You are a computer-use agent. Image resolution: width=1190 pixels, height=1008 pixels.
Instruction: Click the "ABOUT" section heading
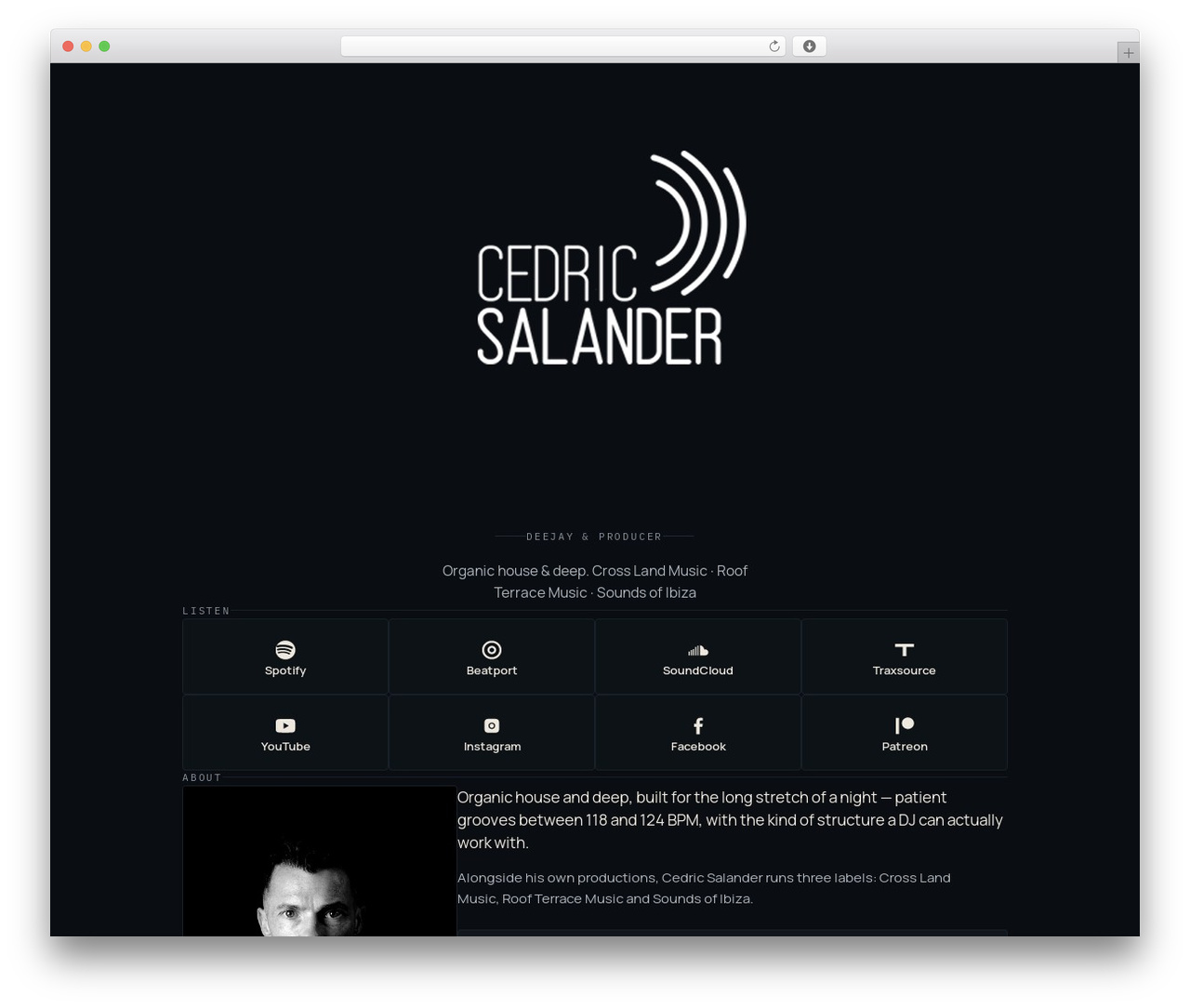(202, 777)
